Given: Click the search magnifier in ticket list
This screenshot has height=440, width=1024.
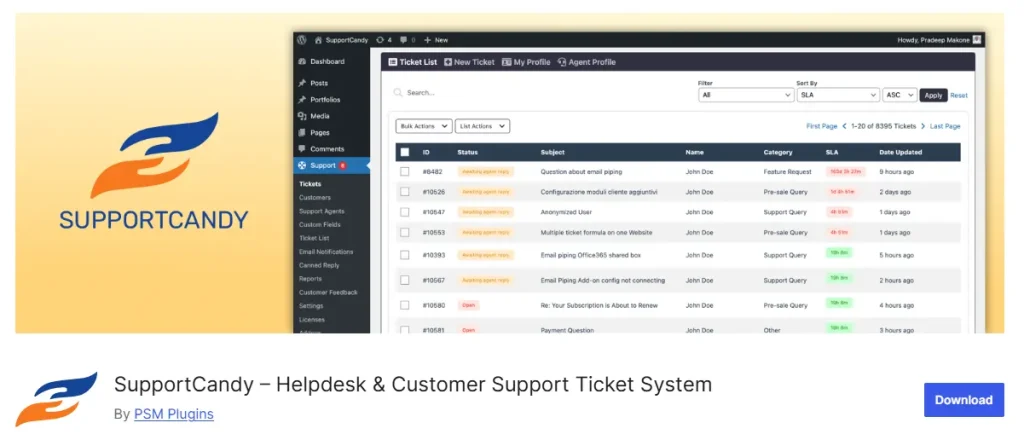Looking at the screenshot, I should (398, 93).
